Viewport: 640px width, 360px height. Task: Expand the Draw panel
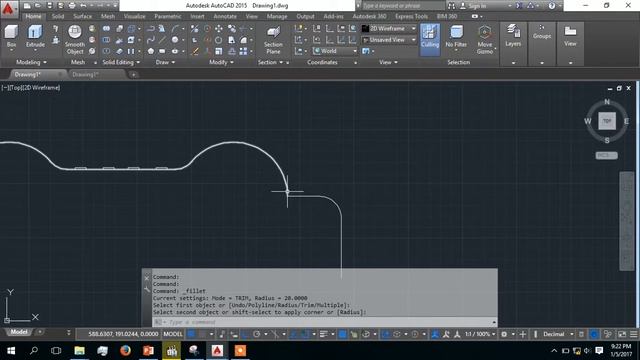(165, 62)
